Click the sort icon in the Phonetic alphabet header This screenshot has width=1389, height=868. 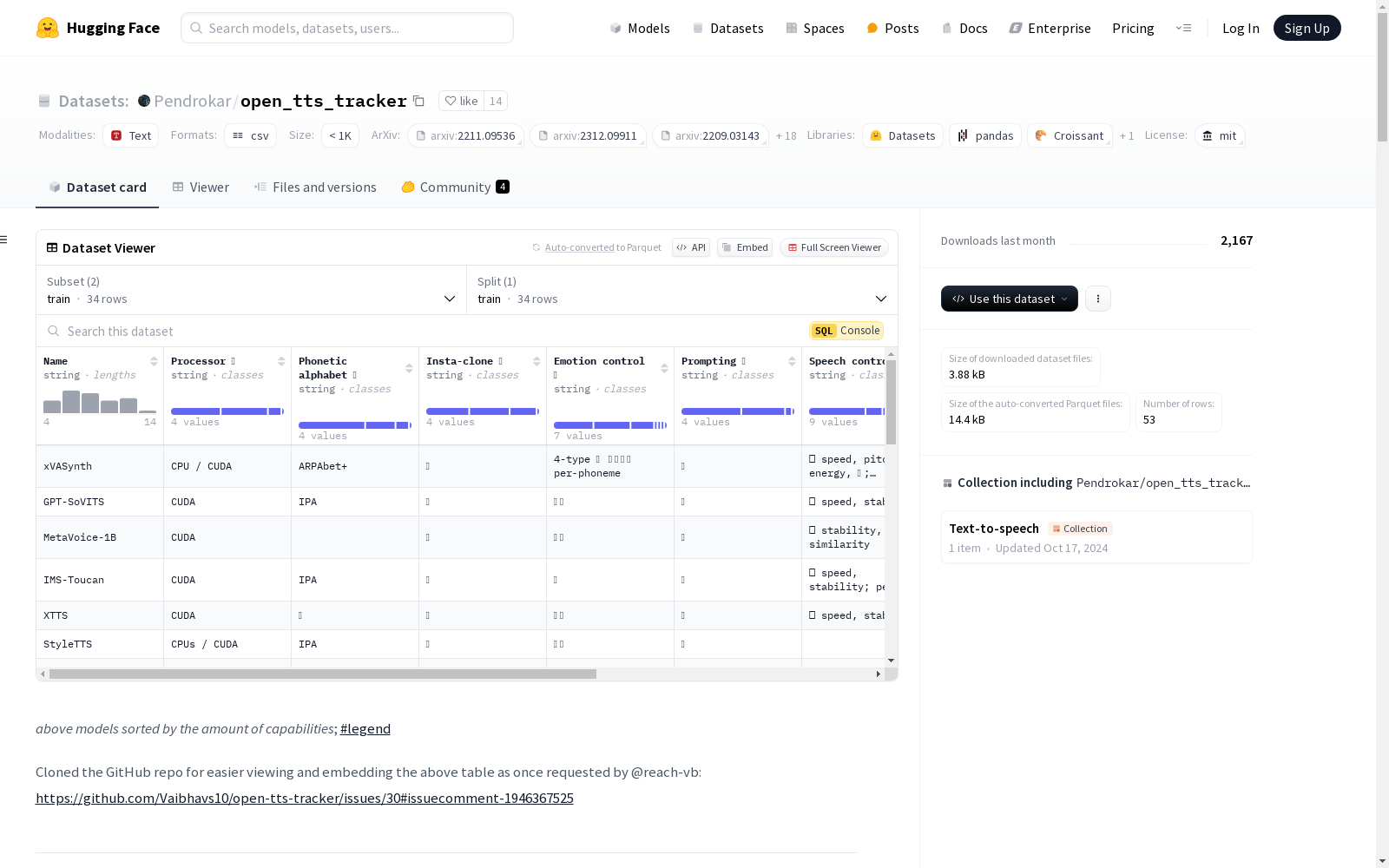pyautogui.click(x=409, y=368)
